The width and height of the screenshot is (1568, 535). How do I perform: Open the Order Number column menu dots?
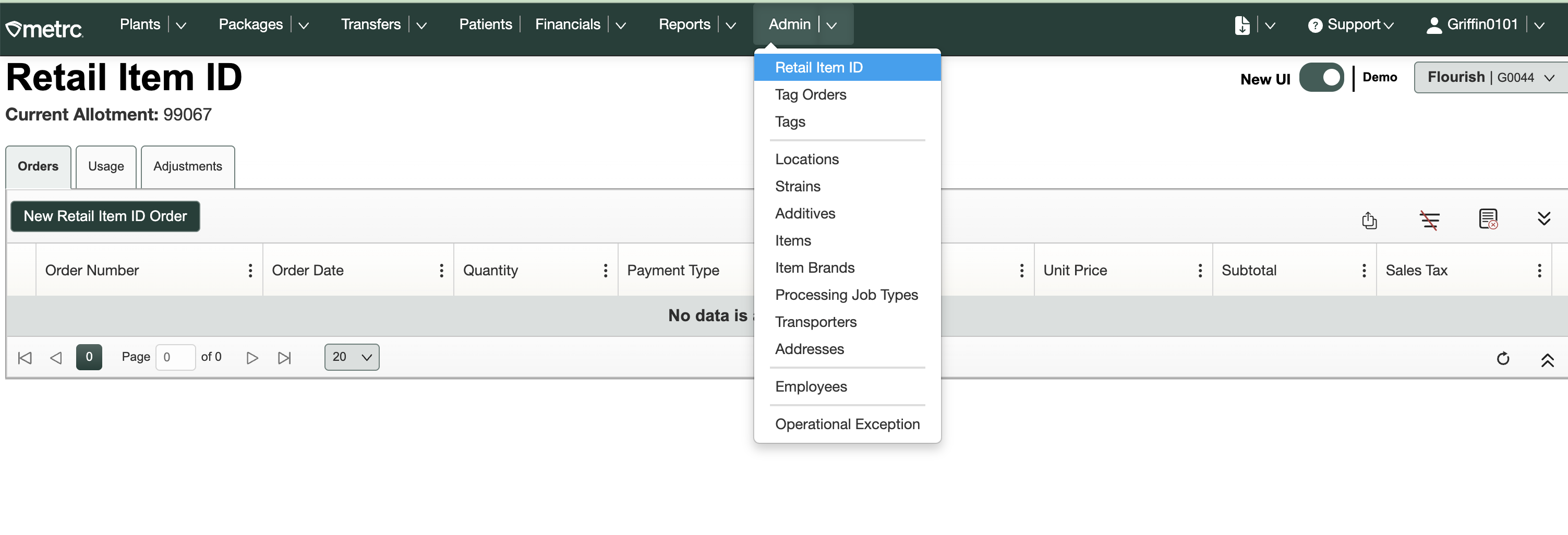click(x=250, y=270)
